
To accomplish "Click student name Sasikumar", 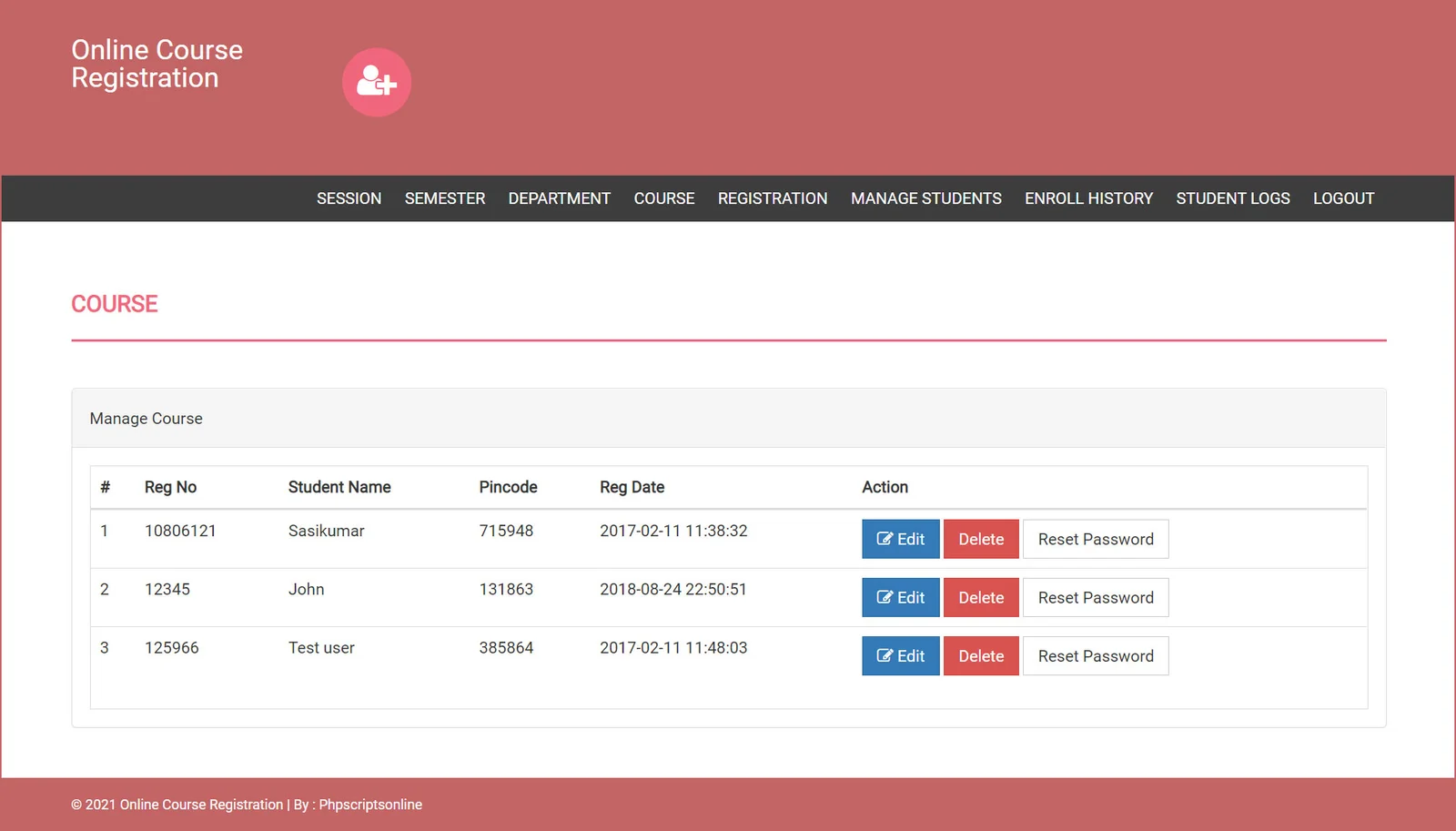I will click(326, 531).
